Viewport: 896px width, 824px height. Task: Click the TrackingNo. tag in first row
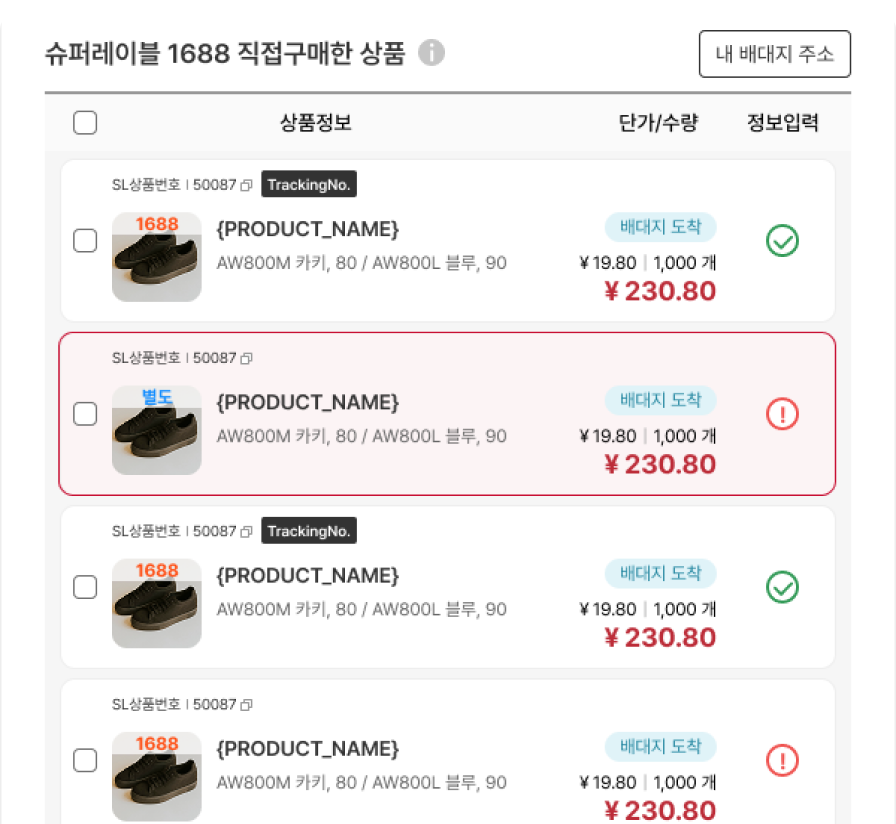point(309,185)
